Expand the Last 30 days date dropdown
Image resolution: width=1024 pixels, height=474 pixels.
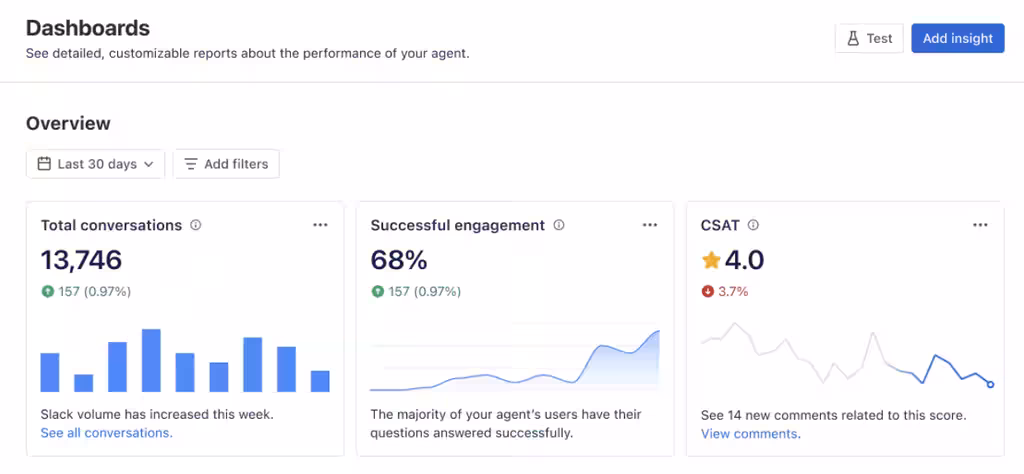[96, 164]
